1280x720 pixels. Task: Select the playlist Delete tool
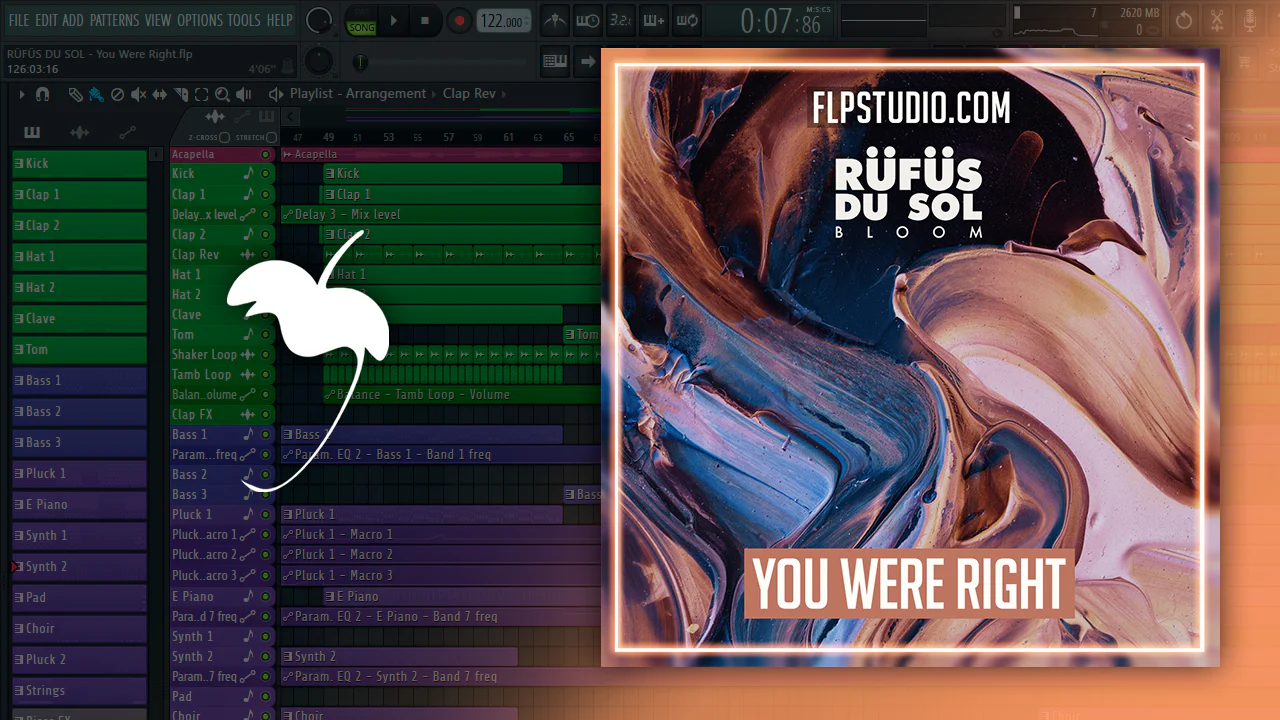pos(117,94)
